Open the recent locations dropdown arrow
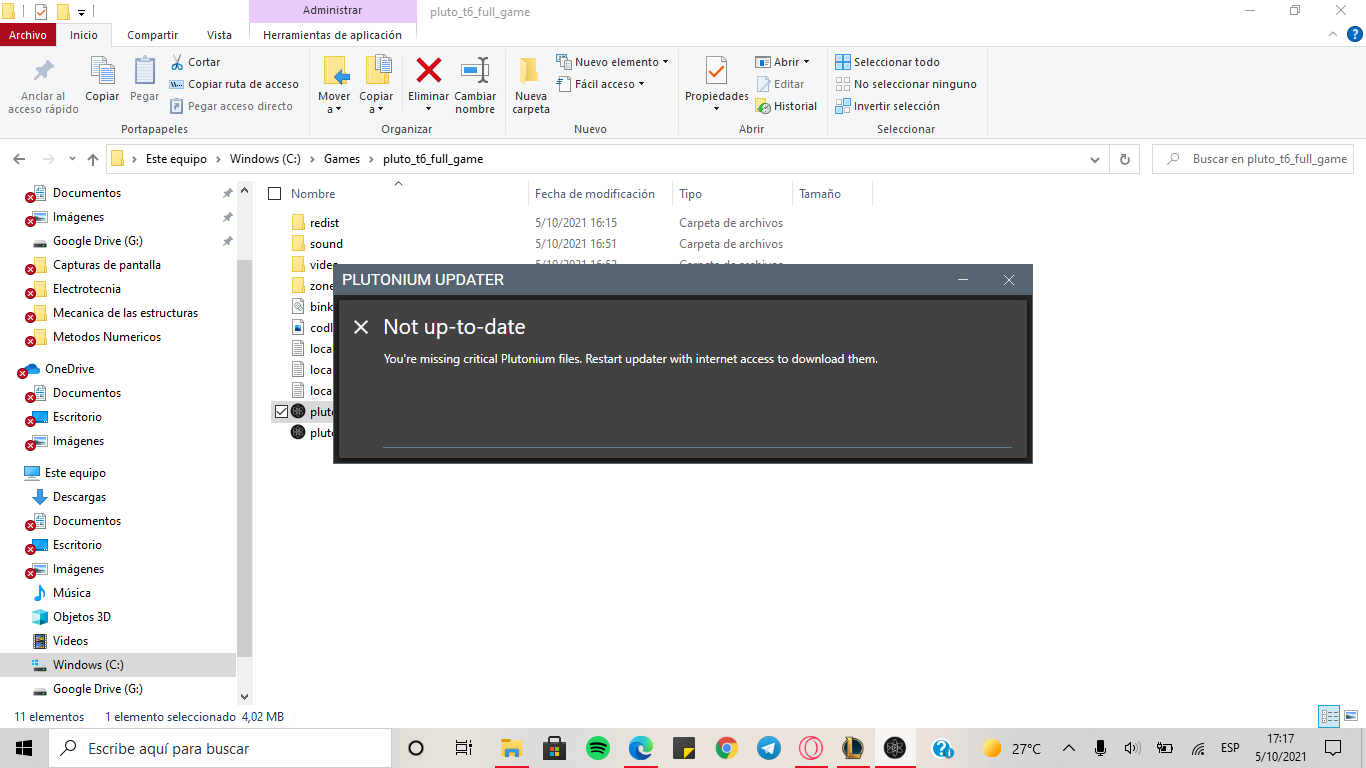1366x768 pixels. pos(72,159)
